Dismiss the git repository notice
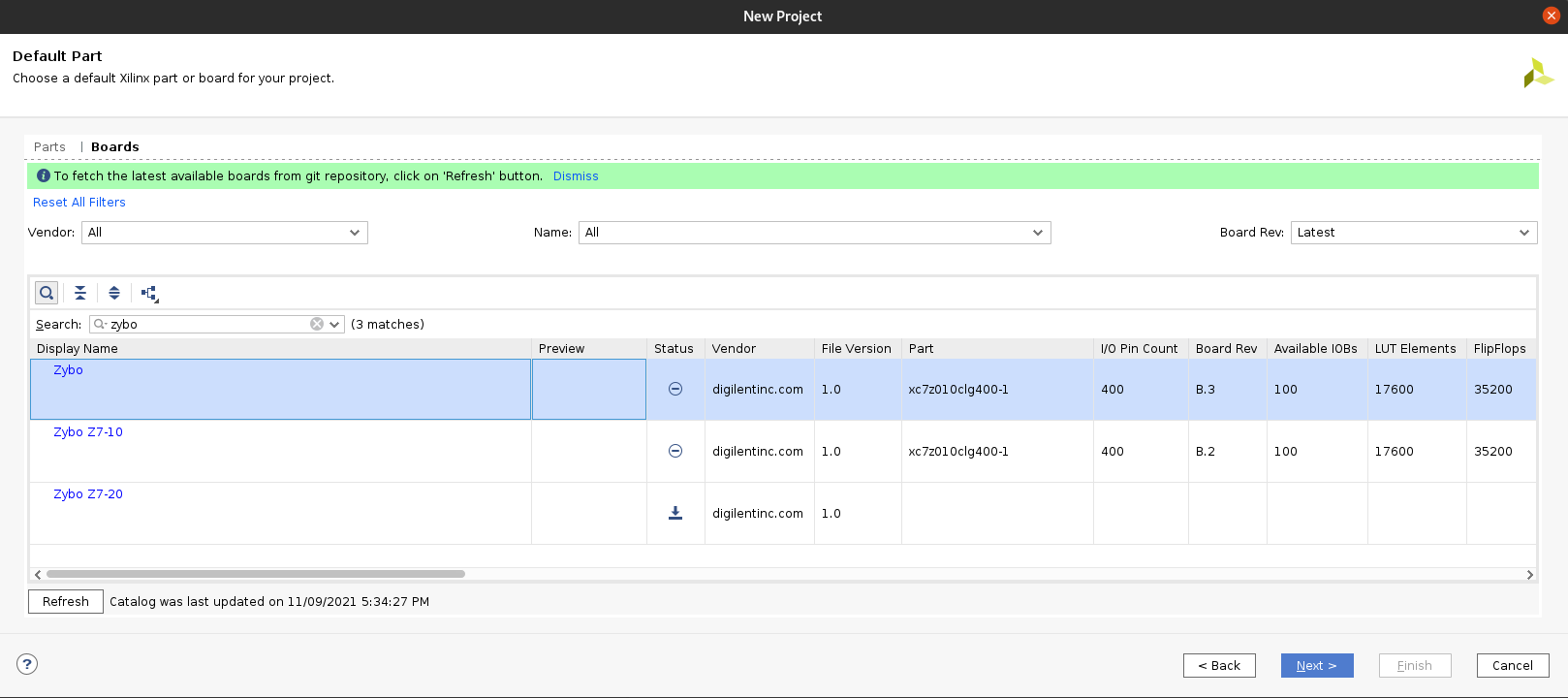The height and width of the screenshot is (698, 1568). 576,176
